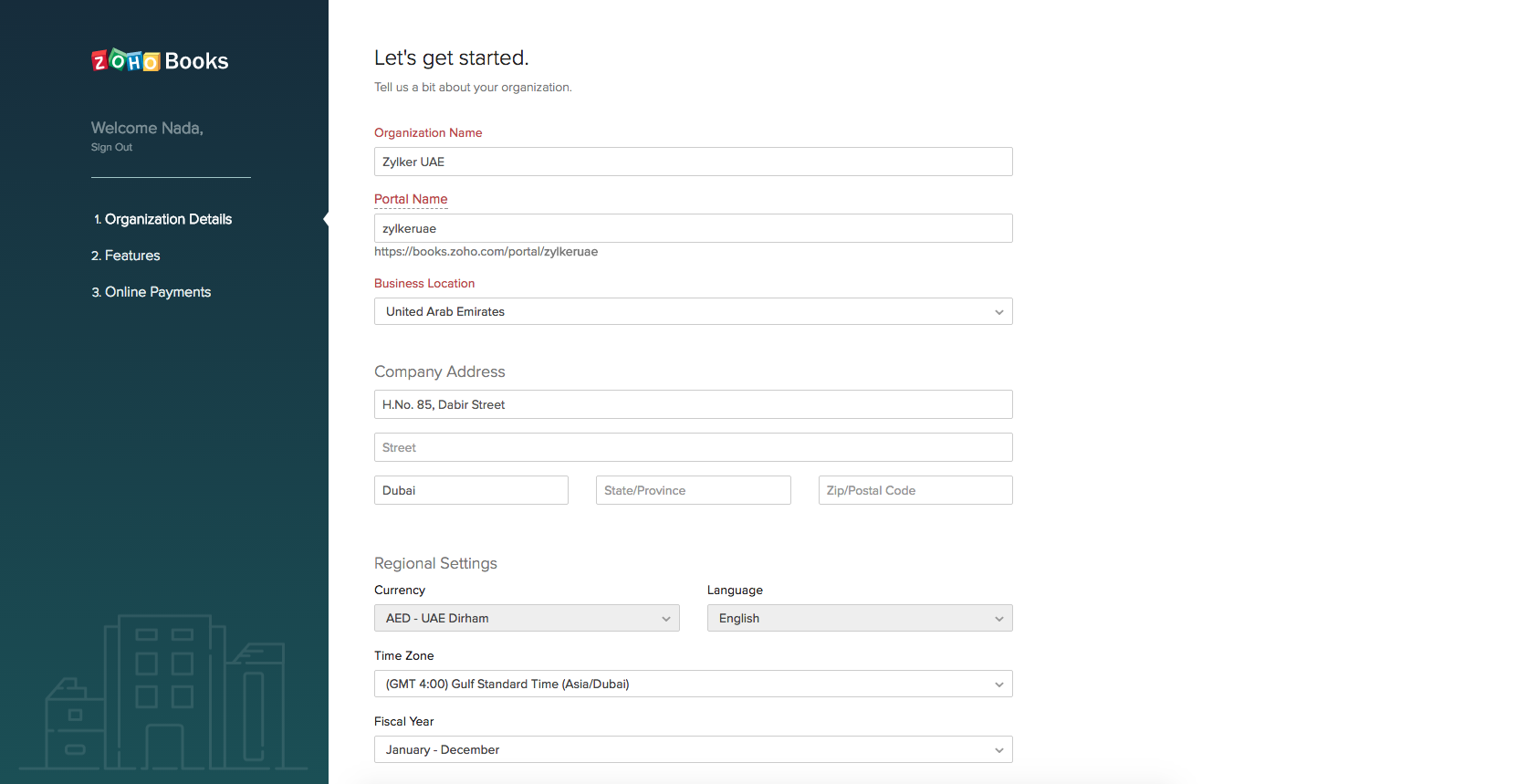Click the Zoho Books logo

point(160,61)
